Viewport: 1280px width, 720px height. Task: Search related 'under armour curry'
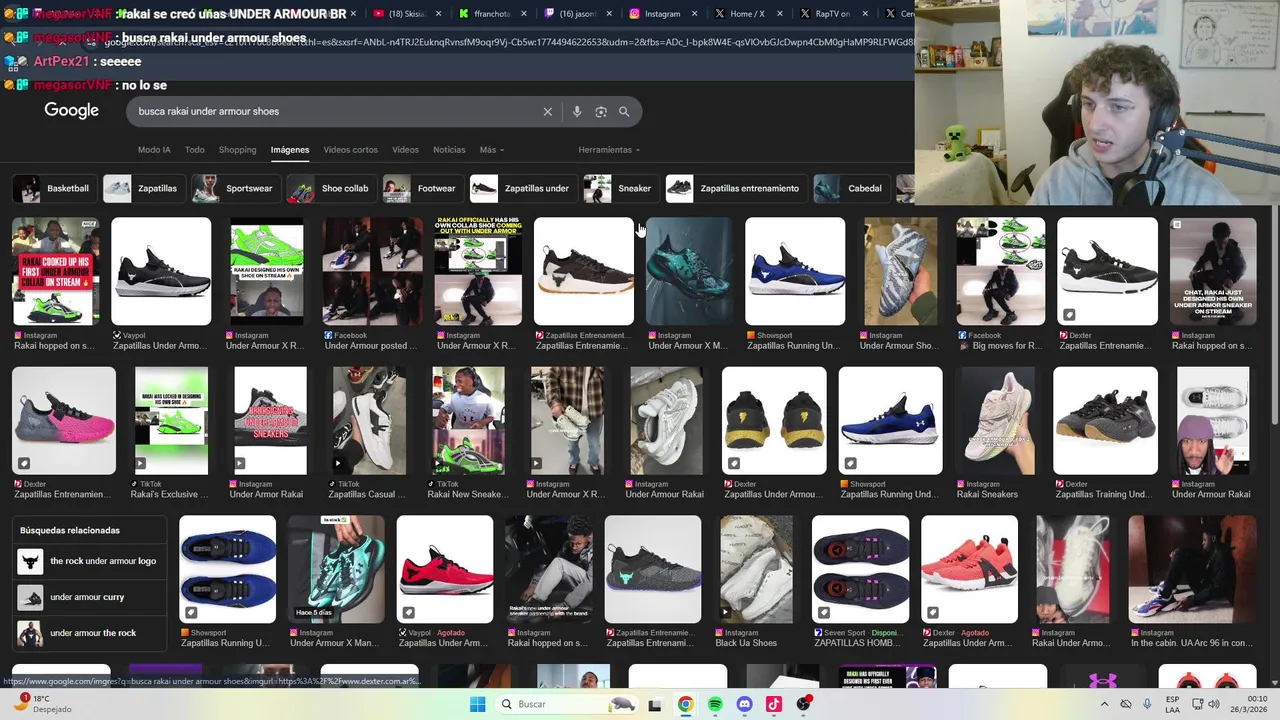90,597
